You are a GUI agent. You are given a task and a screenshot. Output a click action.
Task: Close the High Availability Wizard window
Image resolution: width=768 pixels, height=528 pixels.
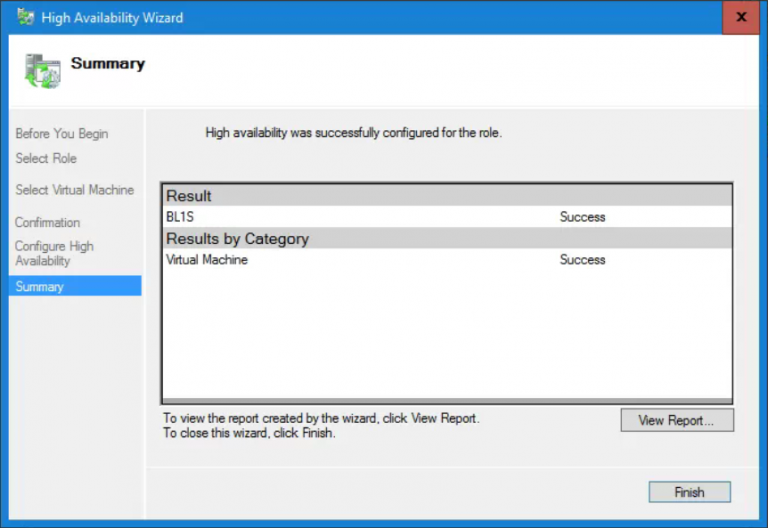[x=740, y=18]
